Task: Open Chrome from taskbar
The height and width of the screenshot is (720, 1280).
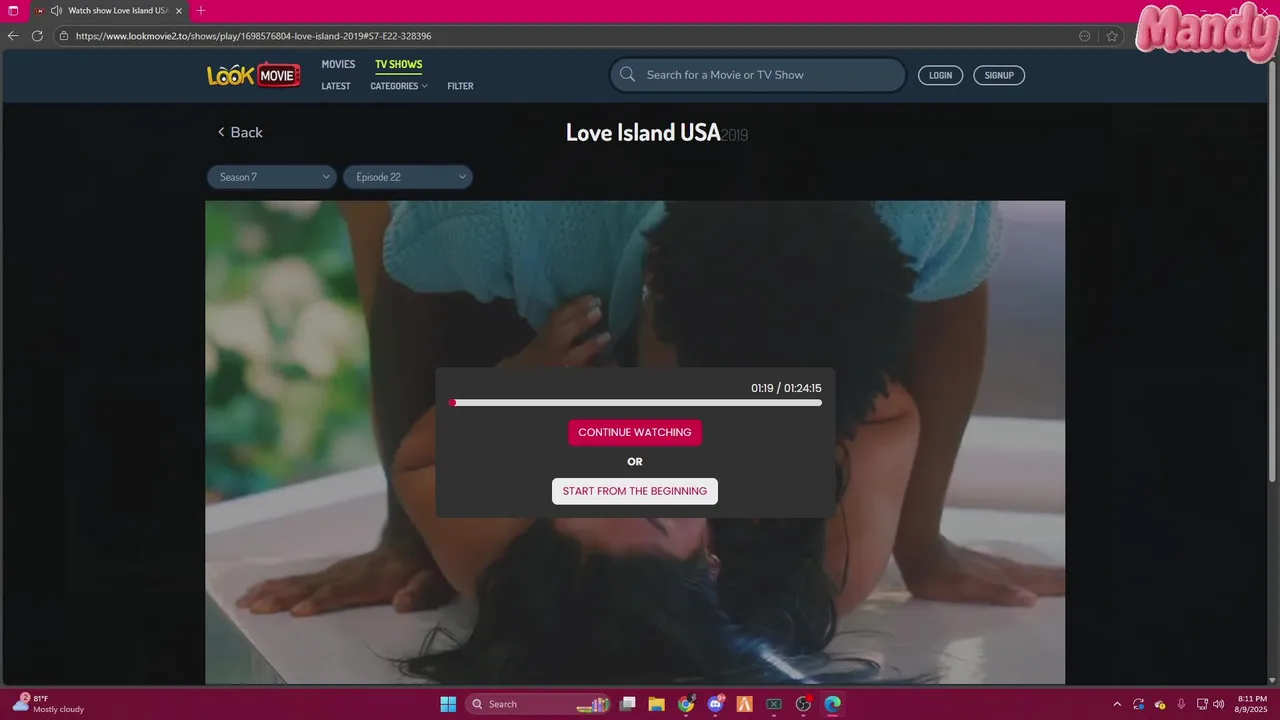Action: click(x=686, y=704)
